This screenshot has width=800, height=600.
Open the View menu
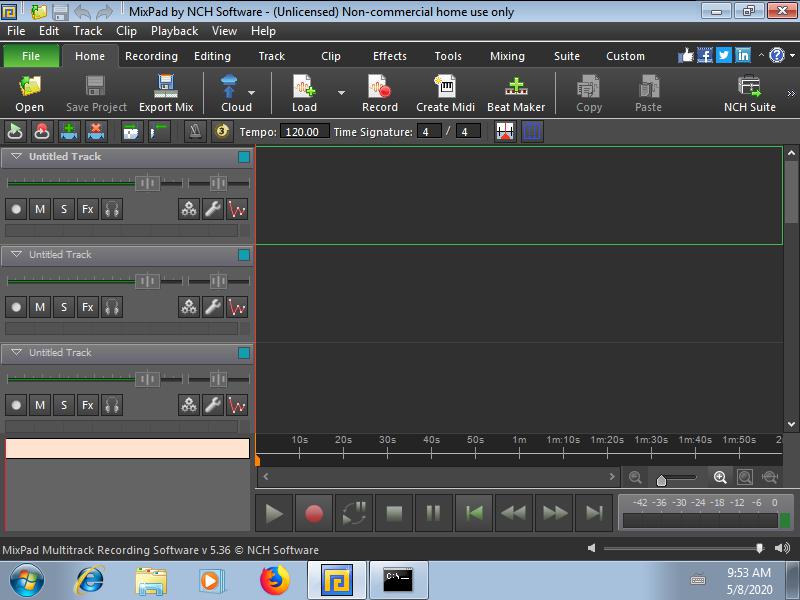224,31
